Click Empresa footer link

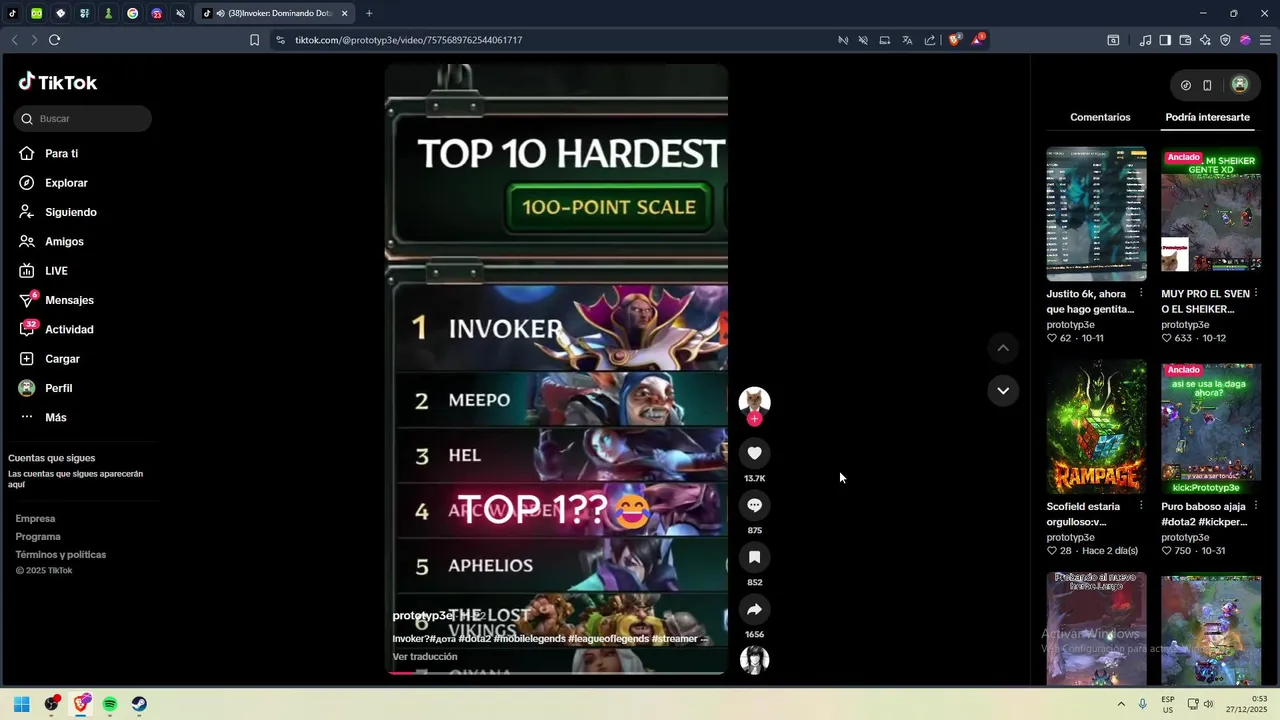(x=35, y=519)
